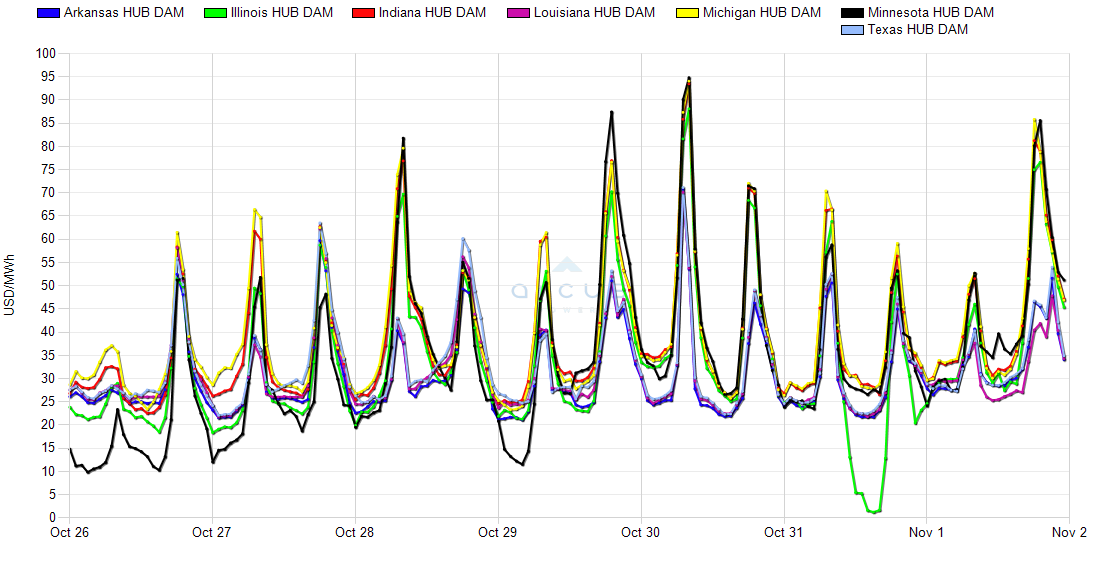Toggle the Arkansas HUB DAM series label
This screenshot has height=570, width=1100.
[123, 13]
